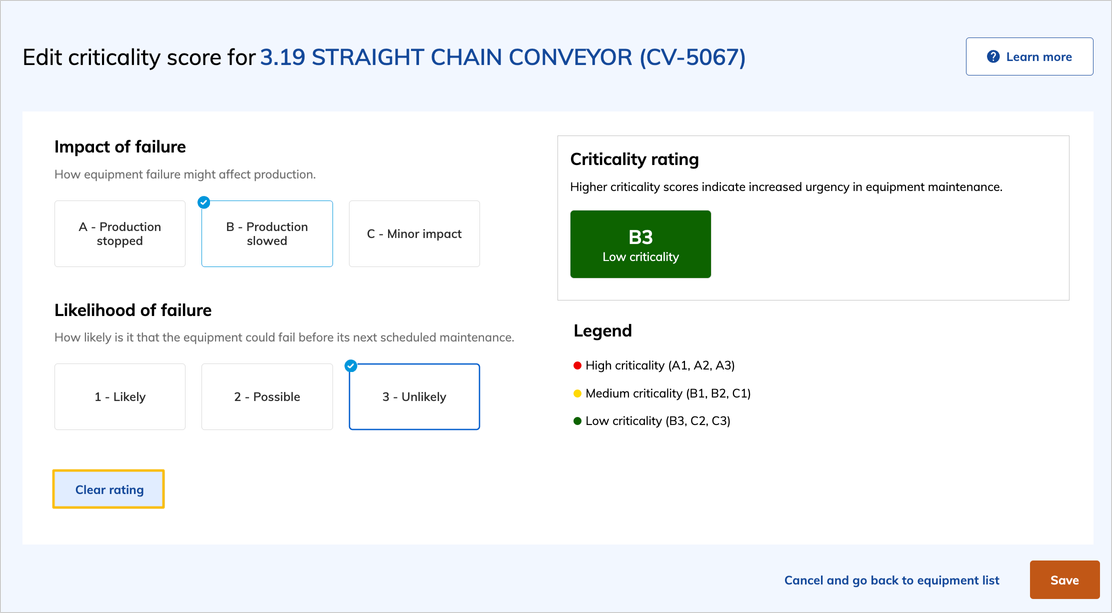
Task: Open the Learn more help button
Action: (1029, 57)
